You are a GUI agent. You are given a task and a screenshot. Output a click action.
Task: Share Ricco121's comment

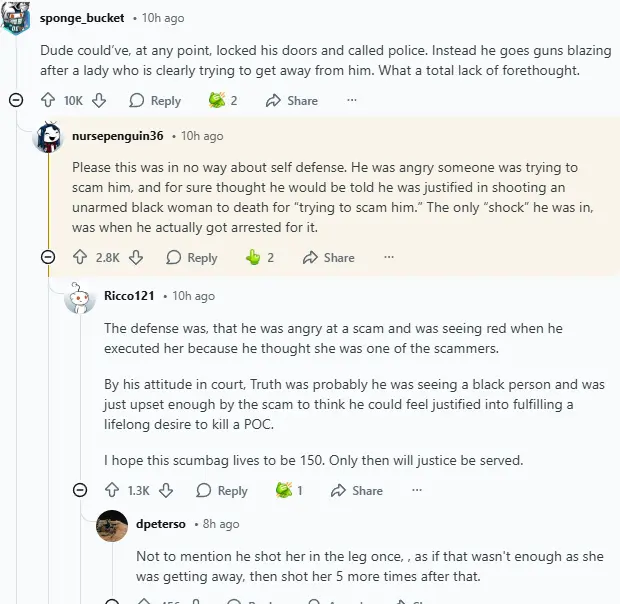357,490
